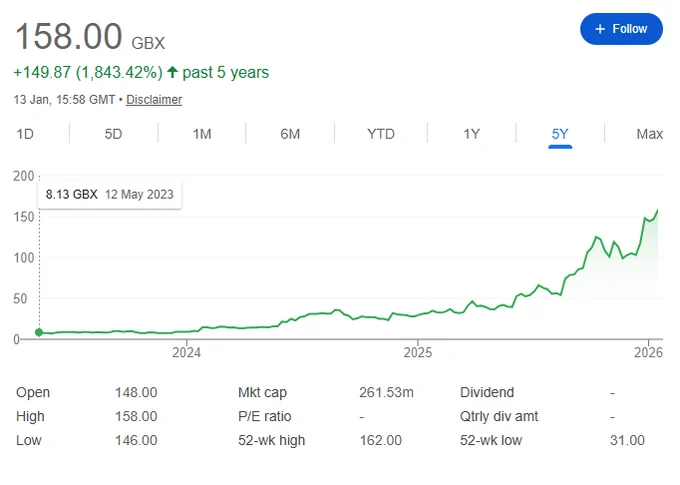Click the Mkt cap value 261.53m
Viewport: 680px width, 485px height.
pos(386,393)
